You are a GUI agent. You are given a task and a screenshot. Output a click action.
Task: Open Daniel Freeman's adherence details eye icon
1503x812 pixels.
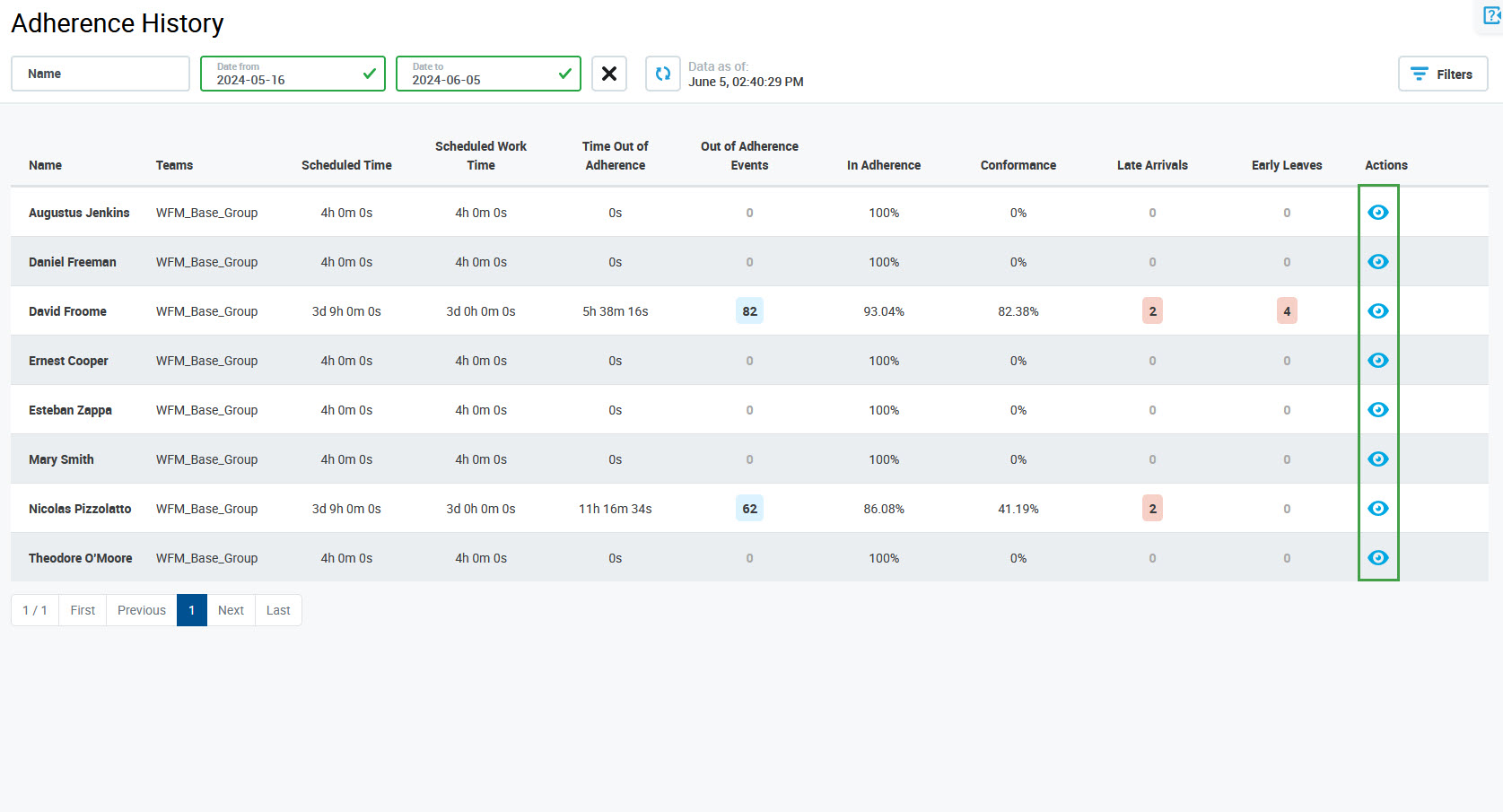coord(1377,262)
